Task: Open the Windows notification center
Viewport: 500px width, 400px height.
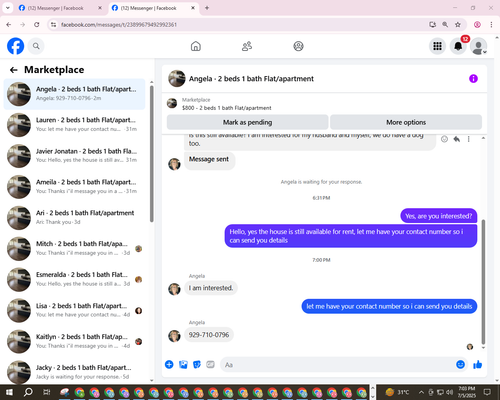Action: tap(487, 392)
